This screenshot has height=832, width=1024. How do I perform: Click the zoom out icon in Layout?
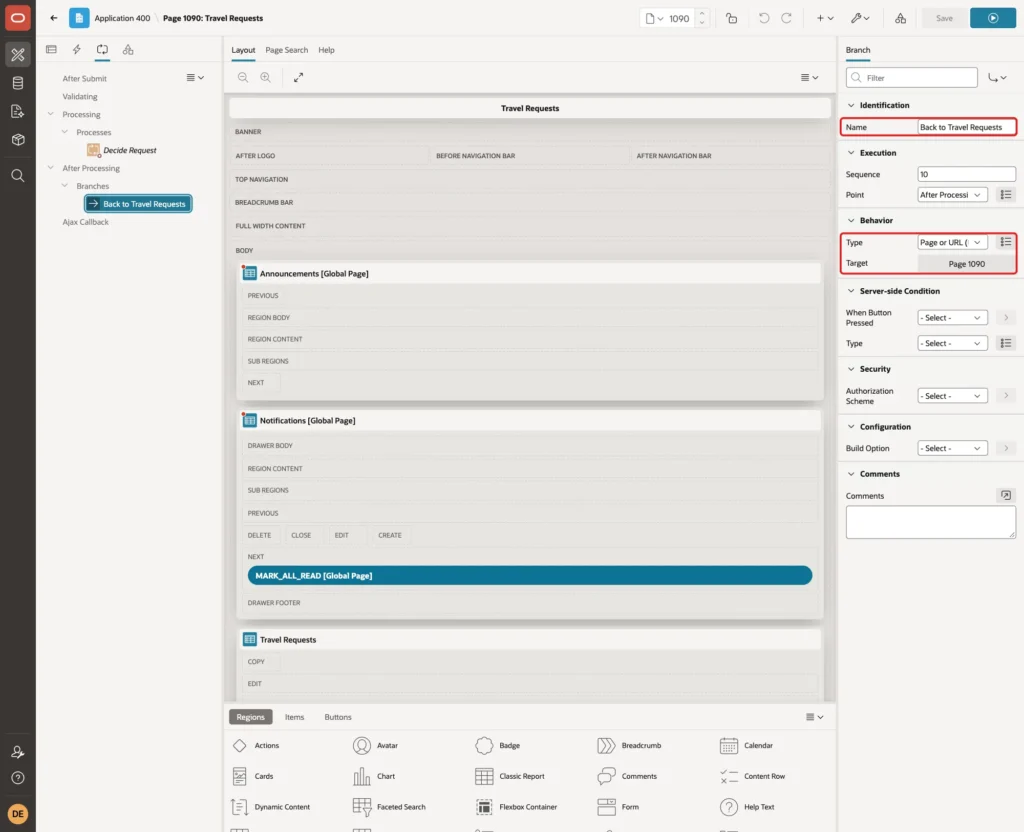pos(243,77)
